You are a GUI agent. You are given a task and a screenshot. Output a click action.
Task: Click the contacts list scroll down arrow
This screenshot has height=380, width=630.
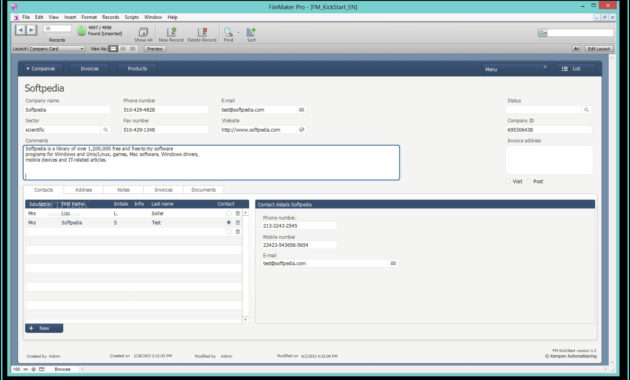click(x=245, y=319)
